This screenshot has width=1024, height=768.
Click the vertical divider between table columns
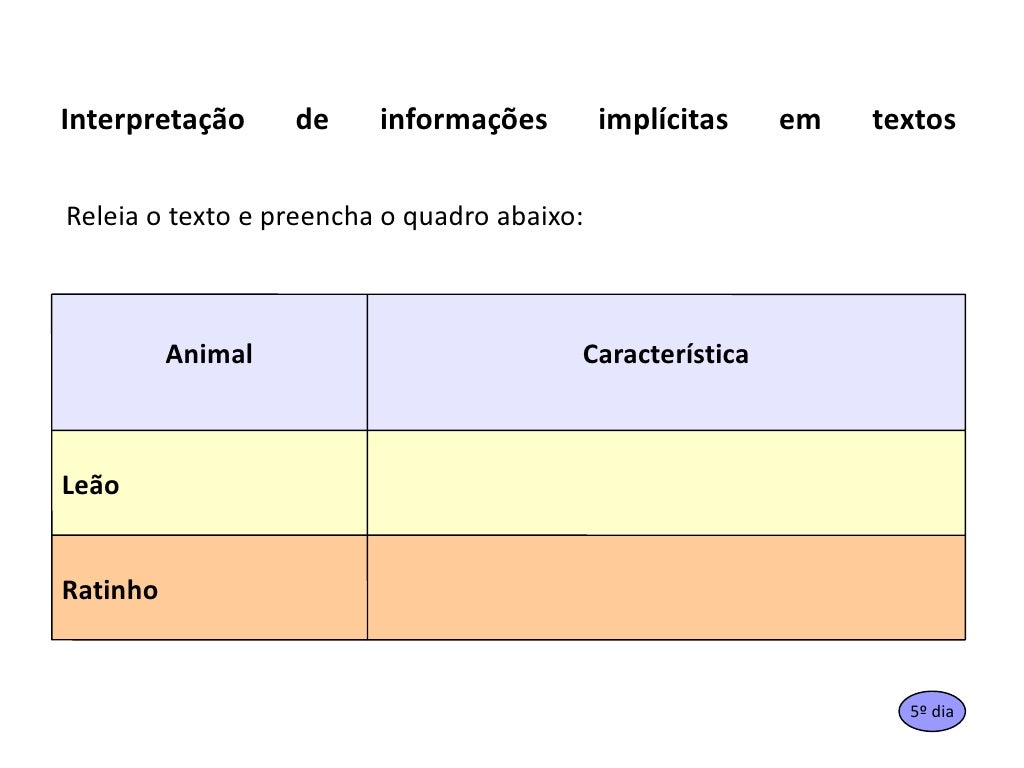[x=367, y=467]
